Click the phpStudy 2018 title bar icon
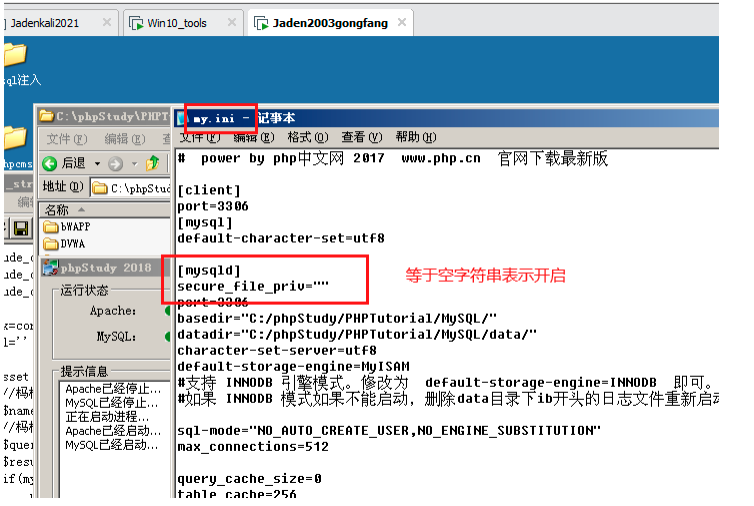The width and height of the screenshot is (754, 506). point(49,267)
